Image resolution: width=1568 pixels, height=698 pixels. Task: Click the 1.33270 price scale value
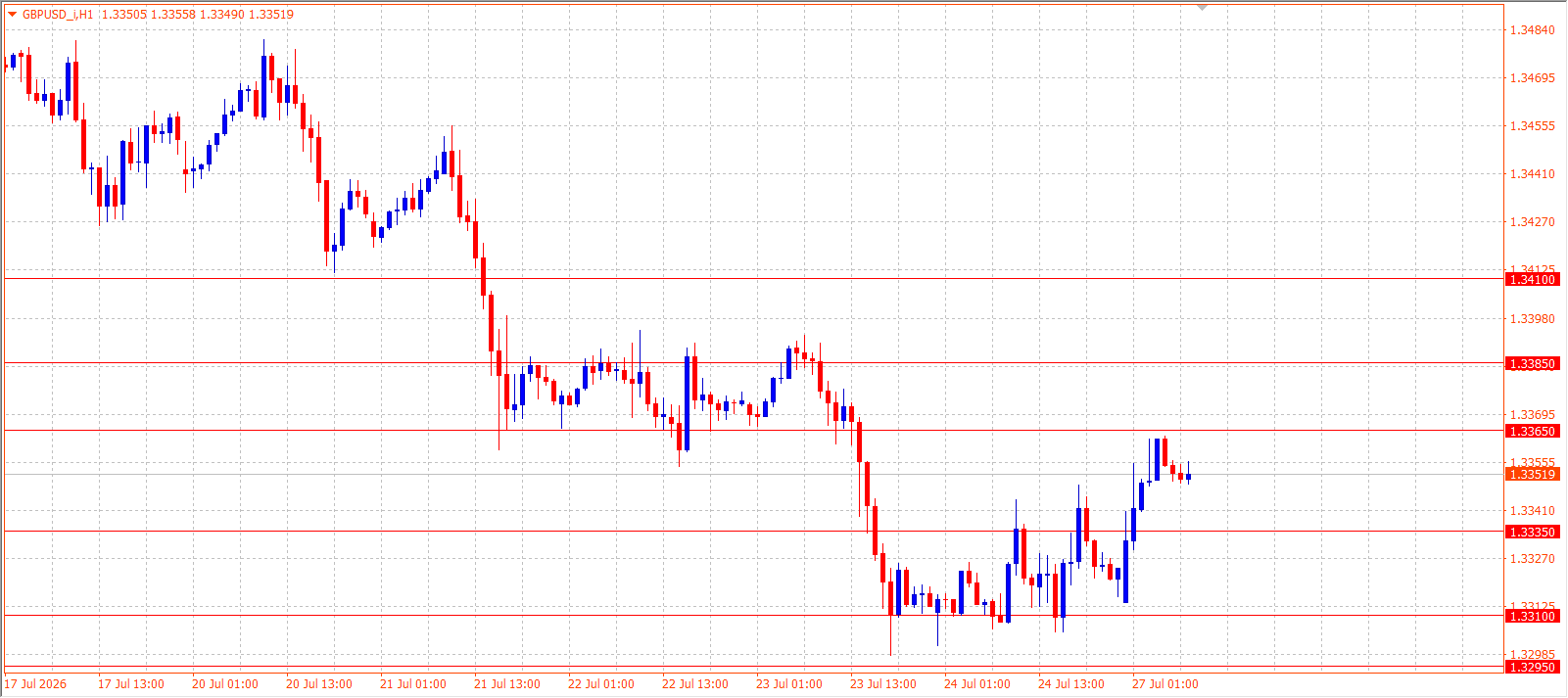coord(1532,559)
